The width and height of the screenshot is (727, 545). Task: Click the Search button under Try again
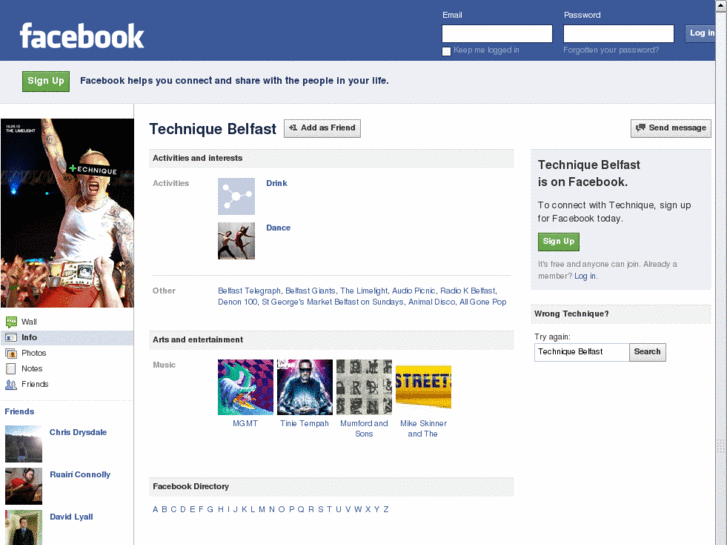pyautogui.click(x=647, y=352)
